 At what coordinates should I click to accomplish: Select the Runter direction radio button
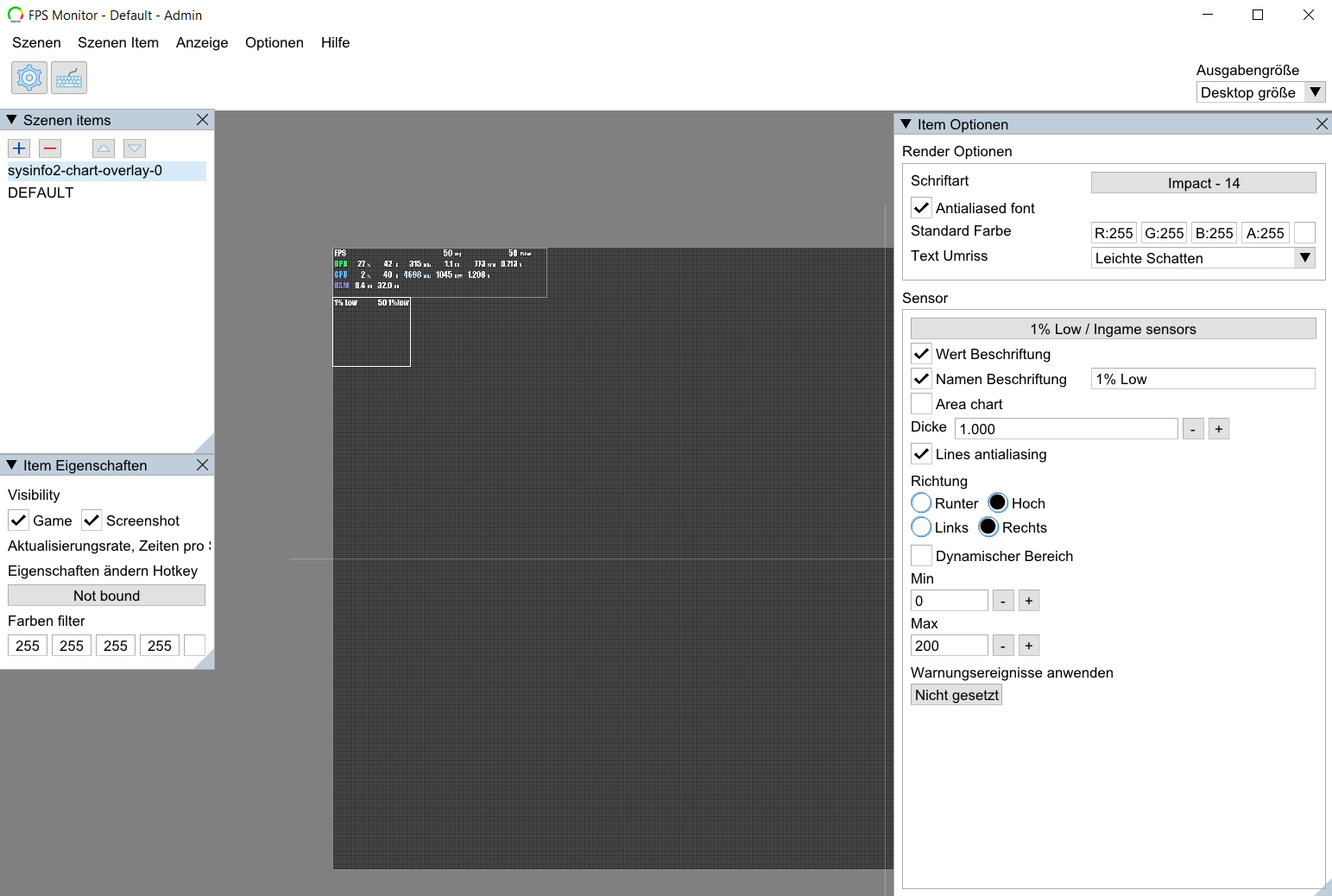[x=921, y=502]
